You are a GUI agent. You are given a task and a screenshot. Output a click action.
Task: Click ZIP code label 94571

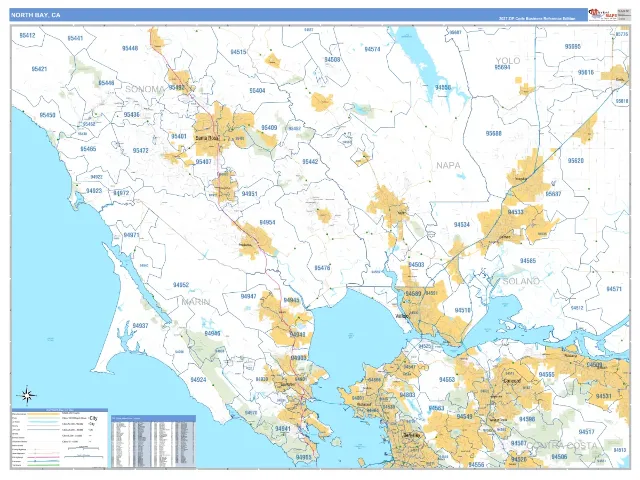point(614,289)
